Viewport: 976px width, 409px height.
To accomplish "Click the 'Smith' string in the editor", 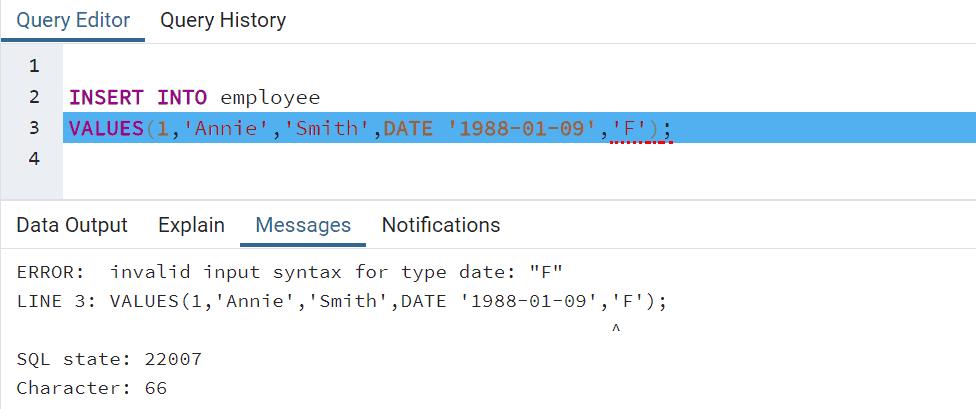I will (320, 128).
